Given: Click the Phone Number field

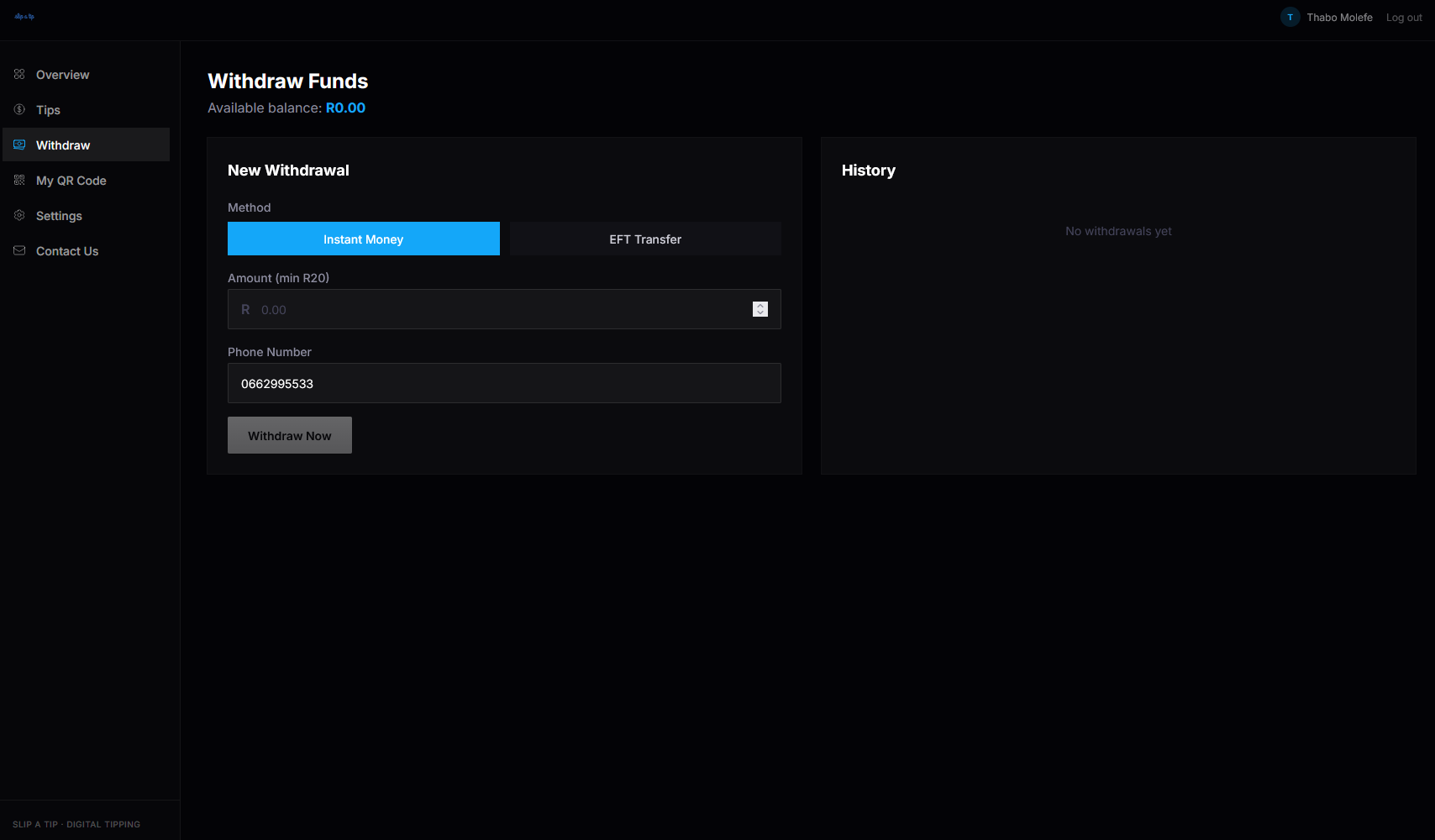Looking at the screenshot, I should (504, 384).
